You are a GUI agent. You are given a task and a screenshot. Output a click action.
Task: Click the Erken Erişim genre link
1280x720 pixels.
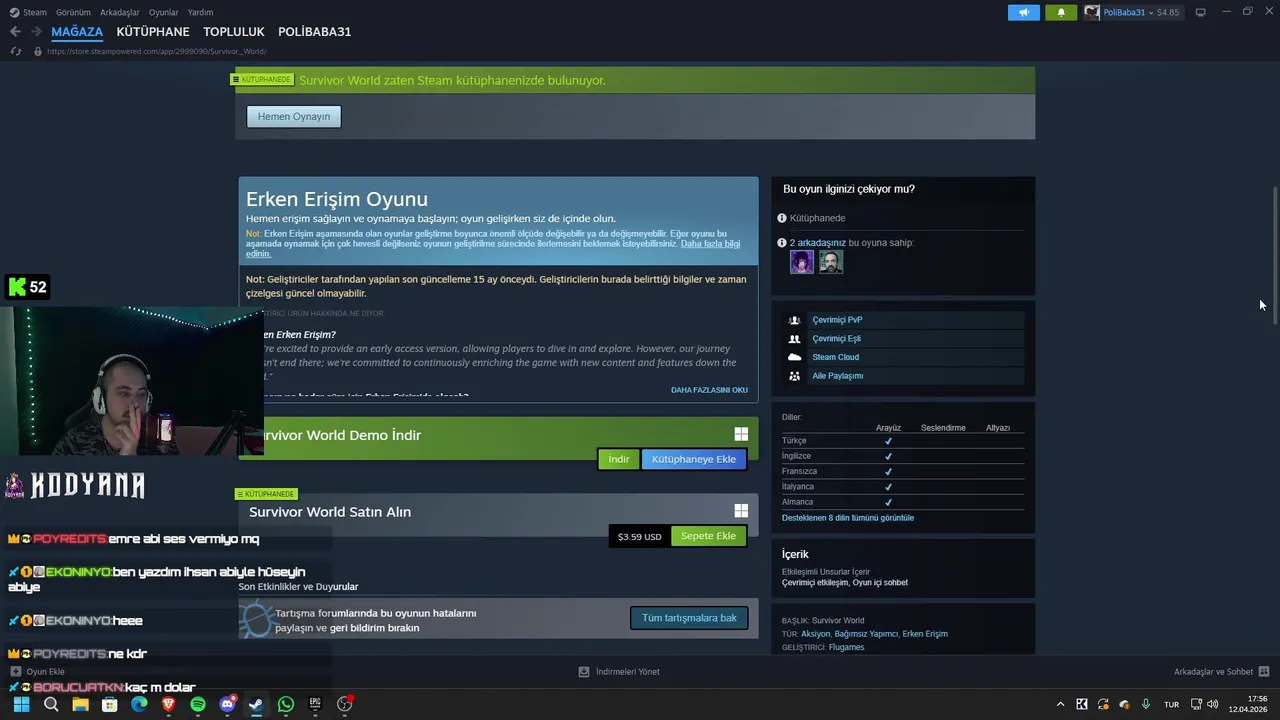[925, 634]
